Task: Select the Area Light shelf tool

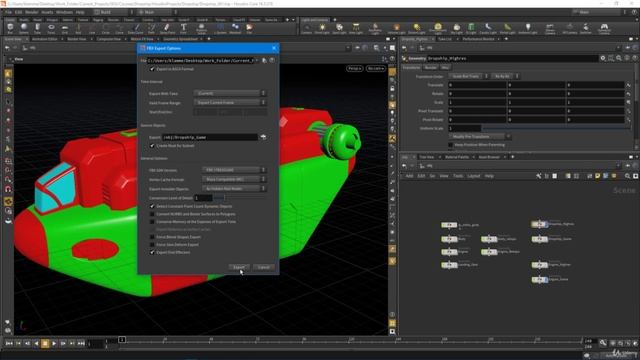Action: [356, 29]
